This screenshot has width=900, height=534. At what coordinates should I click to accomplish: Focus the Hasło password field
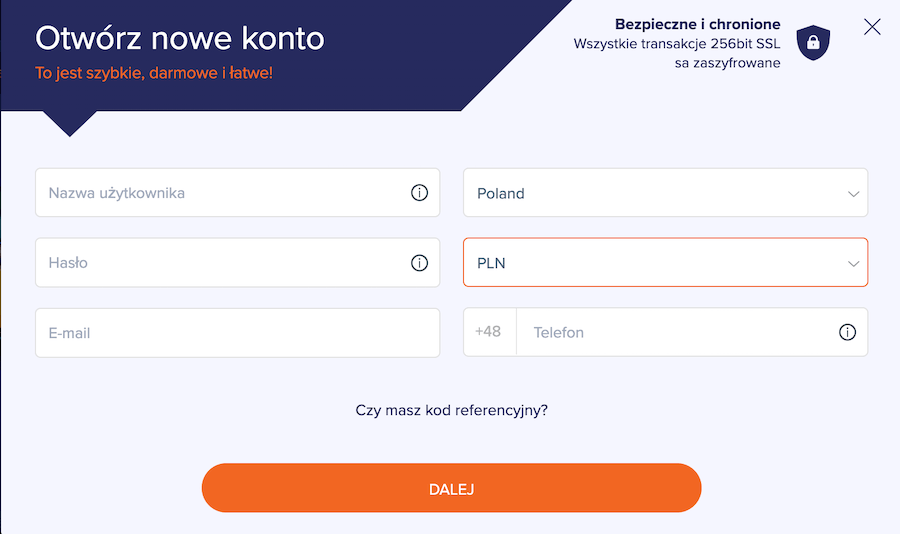[238, 263]
